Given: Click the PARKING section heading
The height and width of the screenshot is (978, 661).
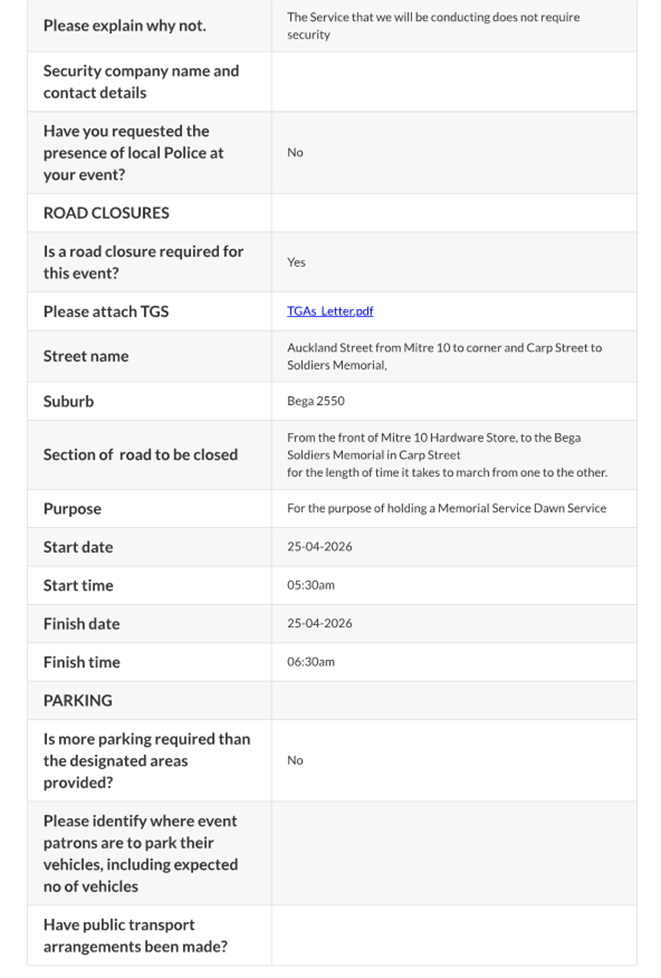Looking at the screenshot, I should 78,700.
